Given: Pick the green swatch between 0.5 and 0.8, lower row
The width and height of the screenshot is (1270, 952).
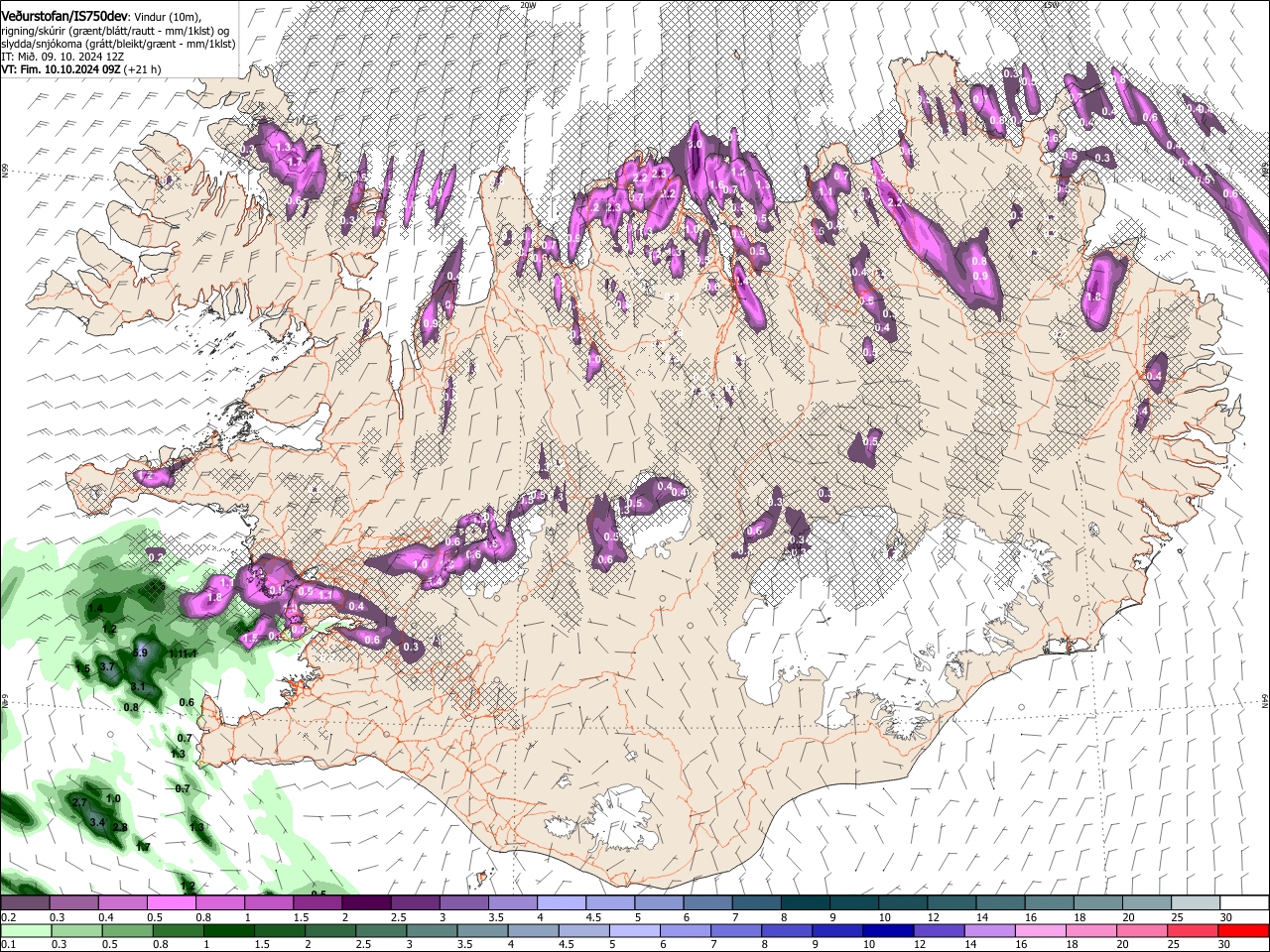Looking at the screenshot, I should (128, 930).
